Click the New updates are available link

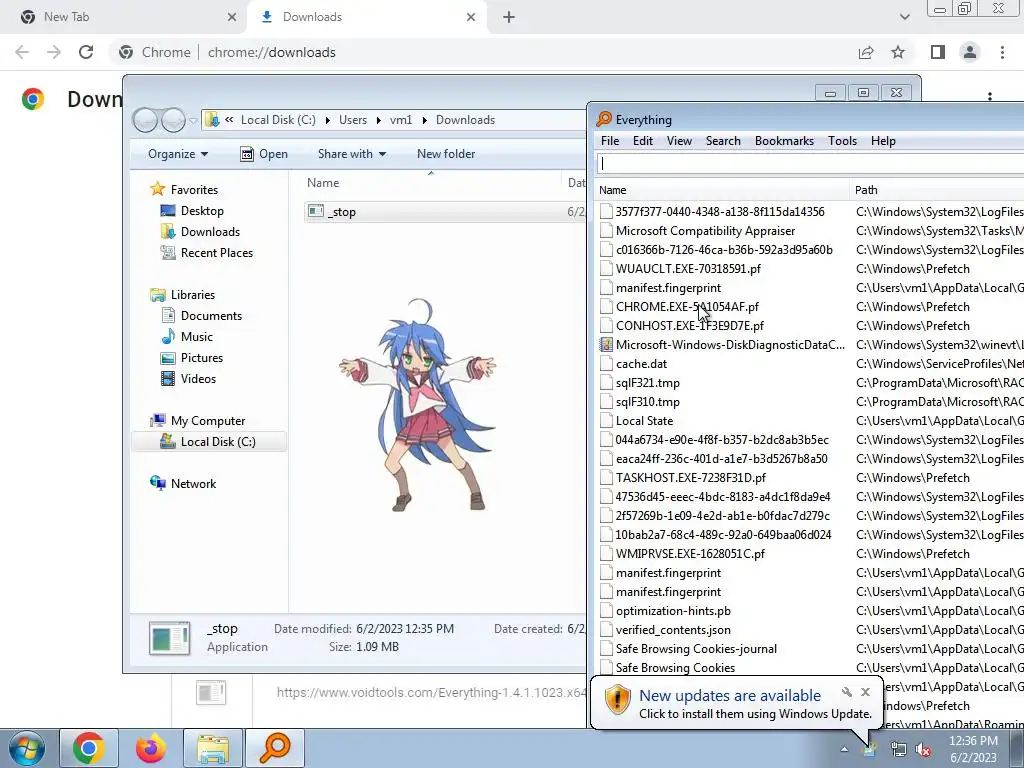pyautogui.click(x=730, y=696)
